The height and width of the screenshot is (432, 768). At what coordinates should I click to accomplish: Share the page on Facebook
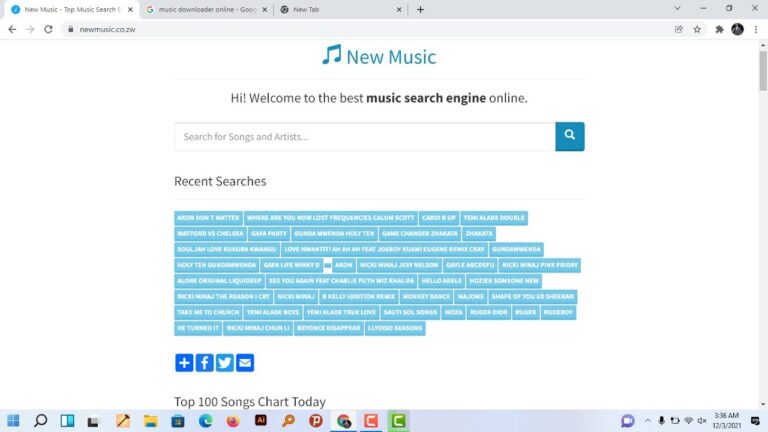[x=204, y=363]
